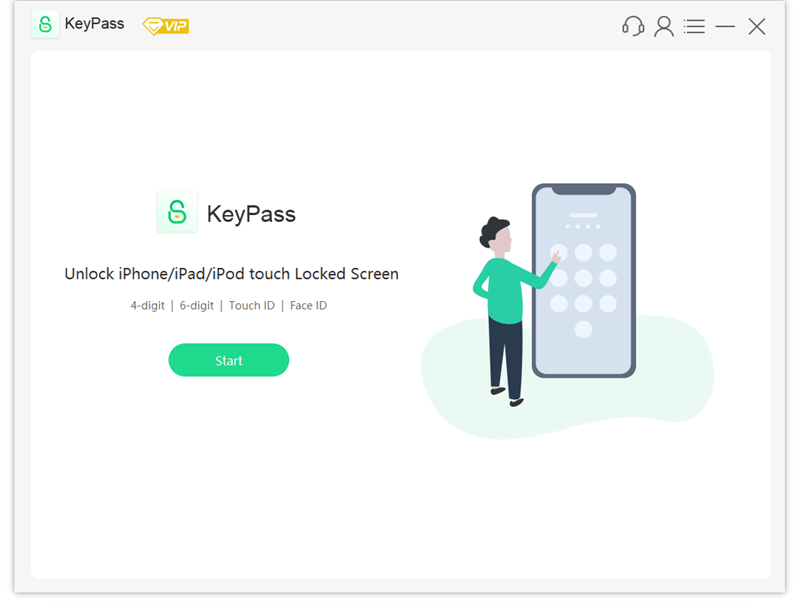Click the passcode dots on illustrated phone
The image size is (800, 609).
tap(583, 226)
